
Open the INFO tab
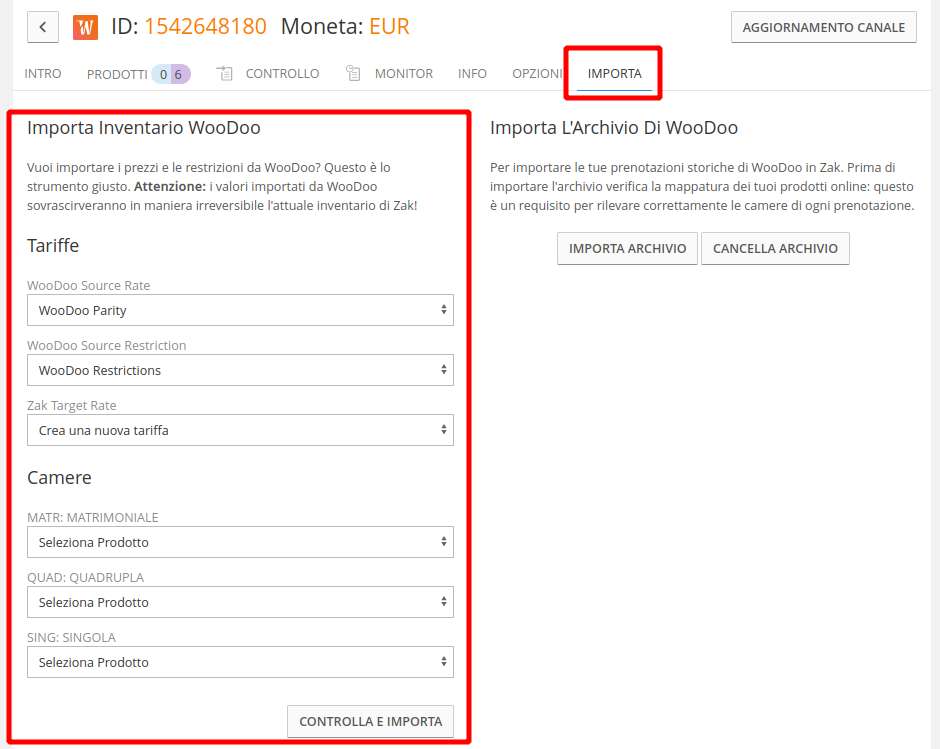click(472, 74)
